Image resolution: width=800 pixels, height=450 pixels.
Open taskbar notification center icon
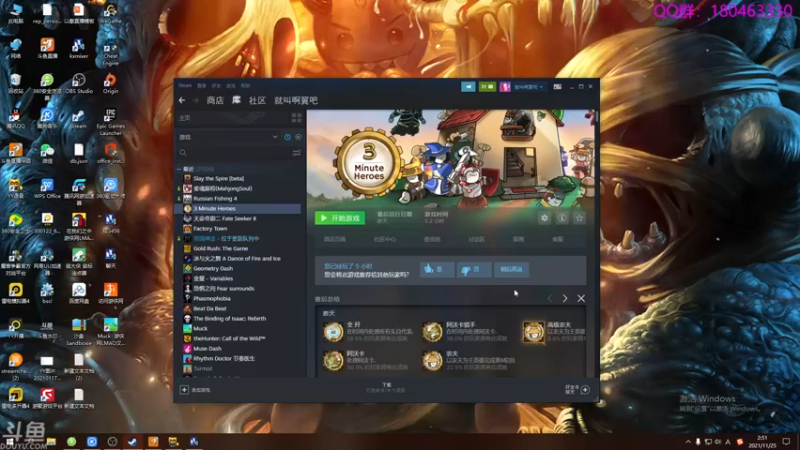[786, 442]
